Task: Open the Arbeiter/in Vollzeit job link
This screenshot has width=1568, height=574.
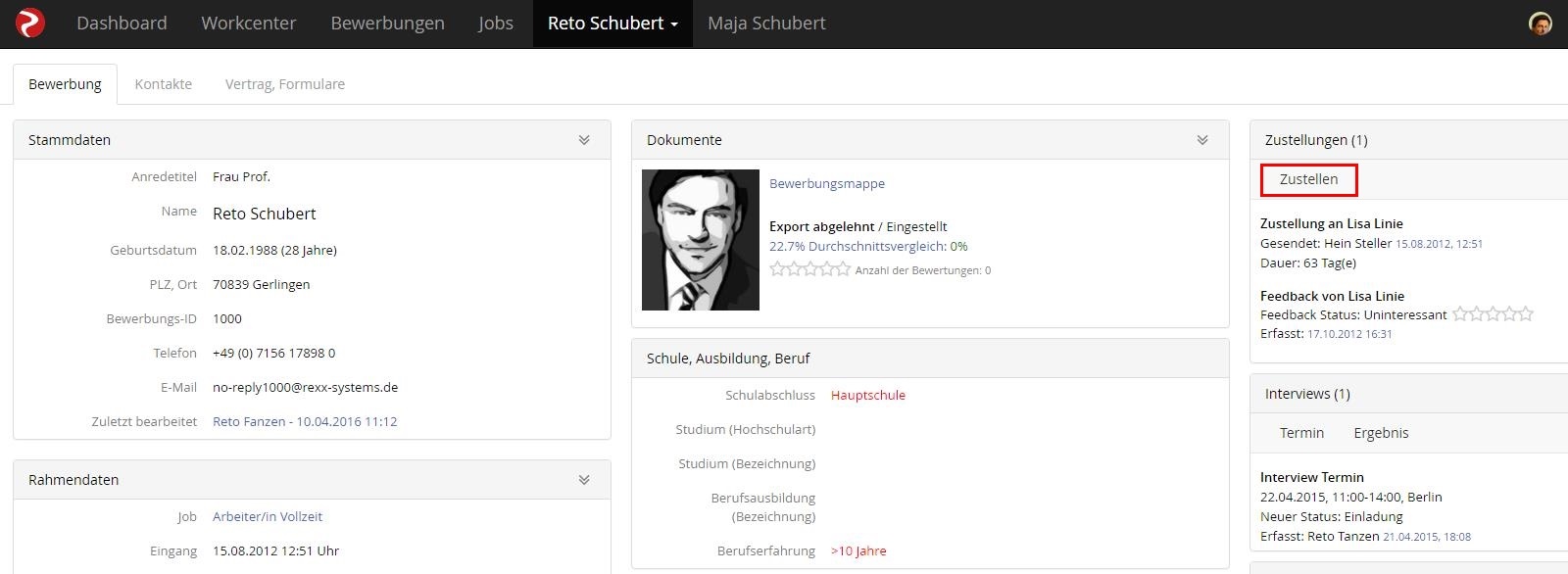Action: (x=268, y=516)
